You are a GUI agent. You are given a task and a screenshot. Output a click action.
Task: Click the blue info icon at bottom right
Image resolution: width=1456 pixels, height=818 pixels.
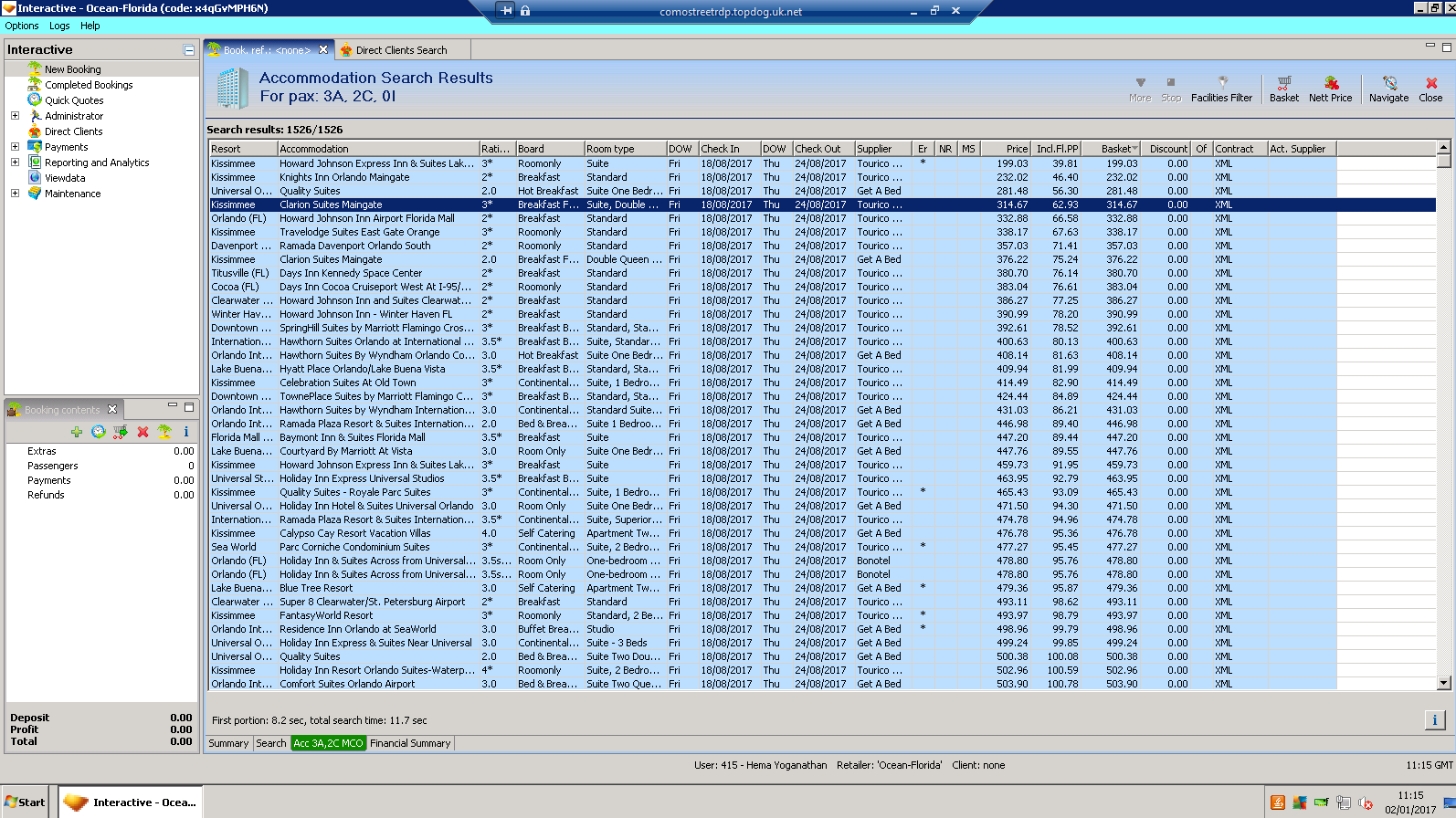(1434, 720)
